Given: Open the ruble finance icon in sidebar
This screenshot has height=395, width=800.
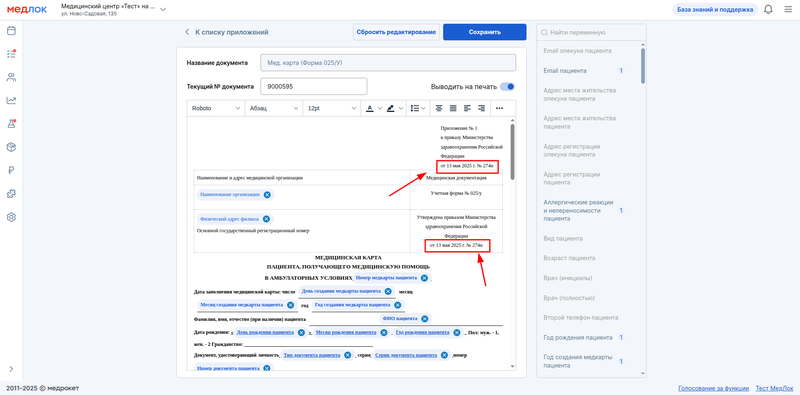Looking at the screenshot, I should click(x=11, y=170).
